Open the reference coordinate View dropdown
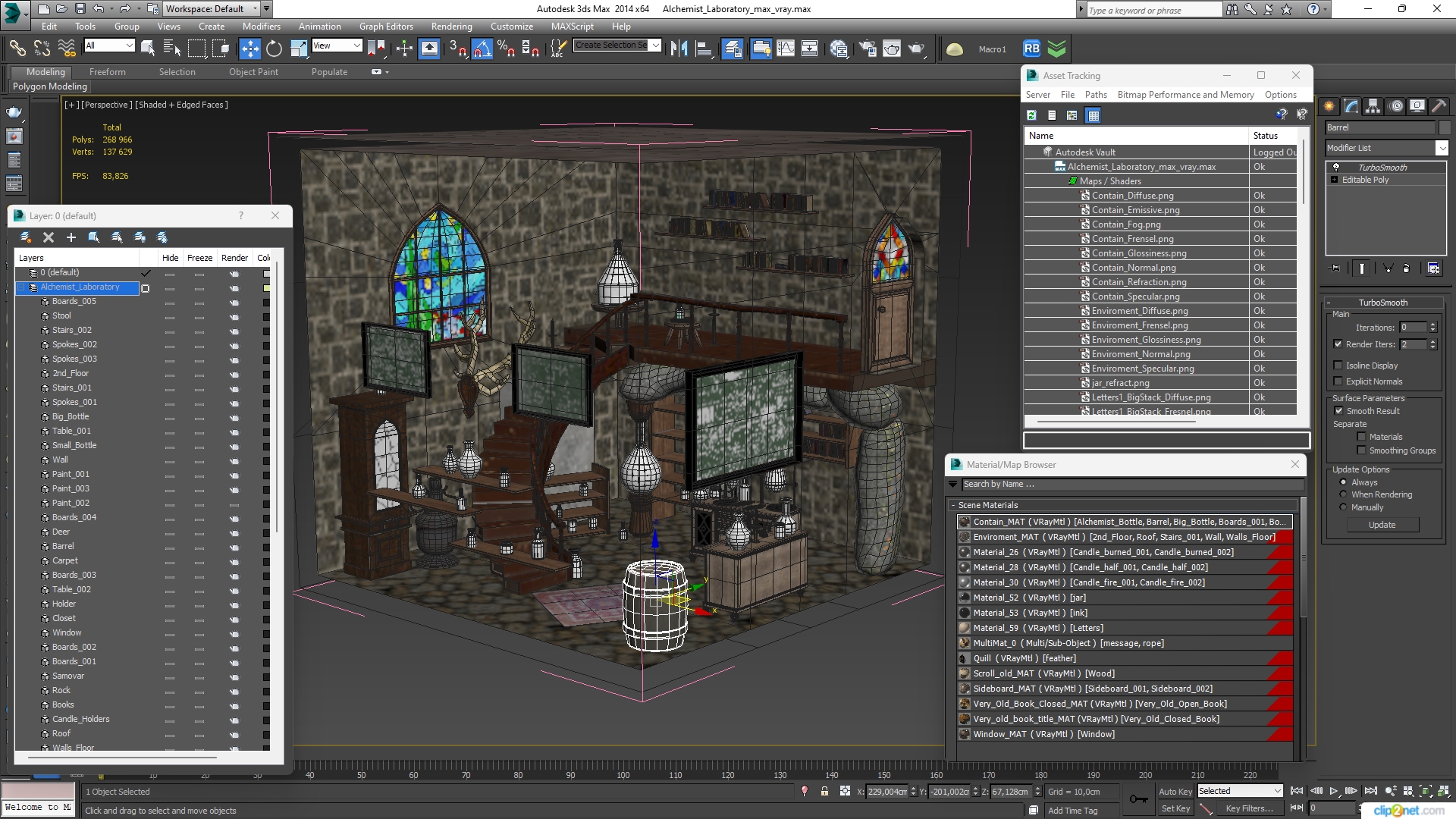Image resolution: width=1456 pixels, height=819 pixels. tap(337, 45)
